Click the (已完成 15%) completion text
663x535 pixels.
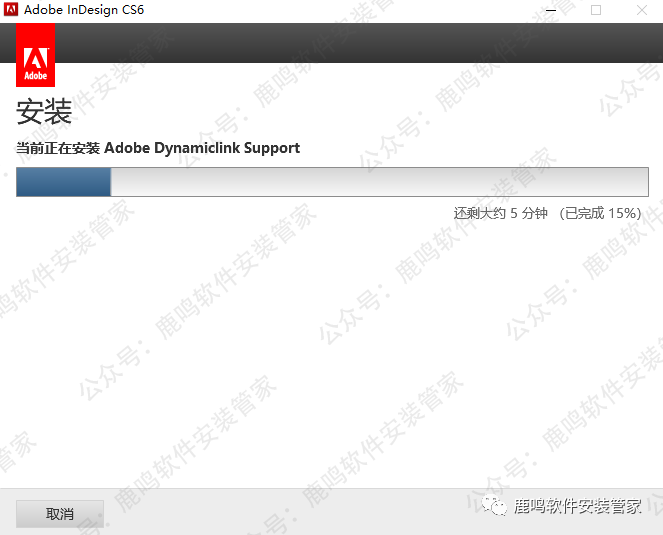(x=600, y=213)
